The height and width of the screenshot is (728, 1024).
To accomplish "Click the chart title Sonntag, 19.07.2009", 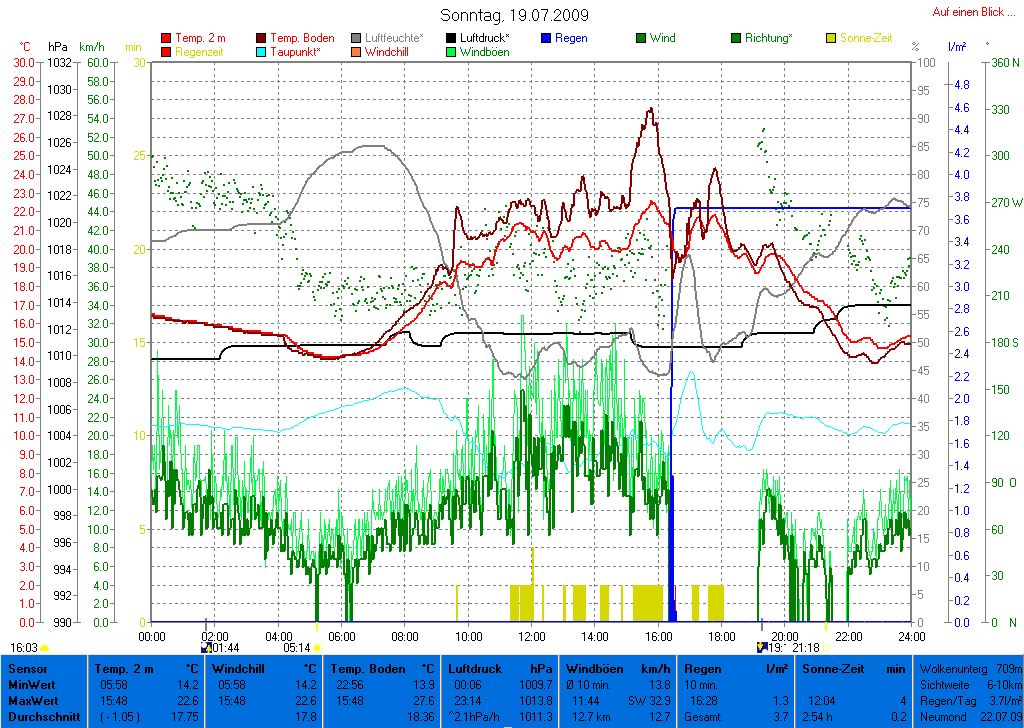I will pos(514,16).
